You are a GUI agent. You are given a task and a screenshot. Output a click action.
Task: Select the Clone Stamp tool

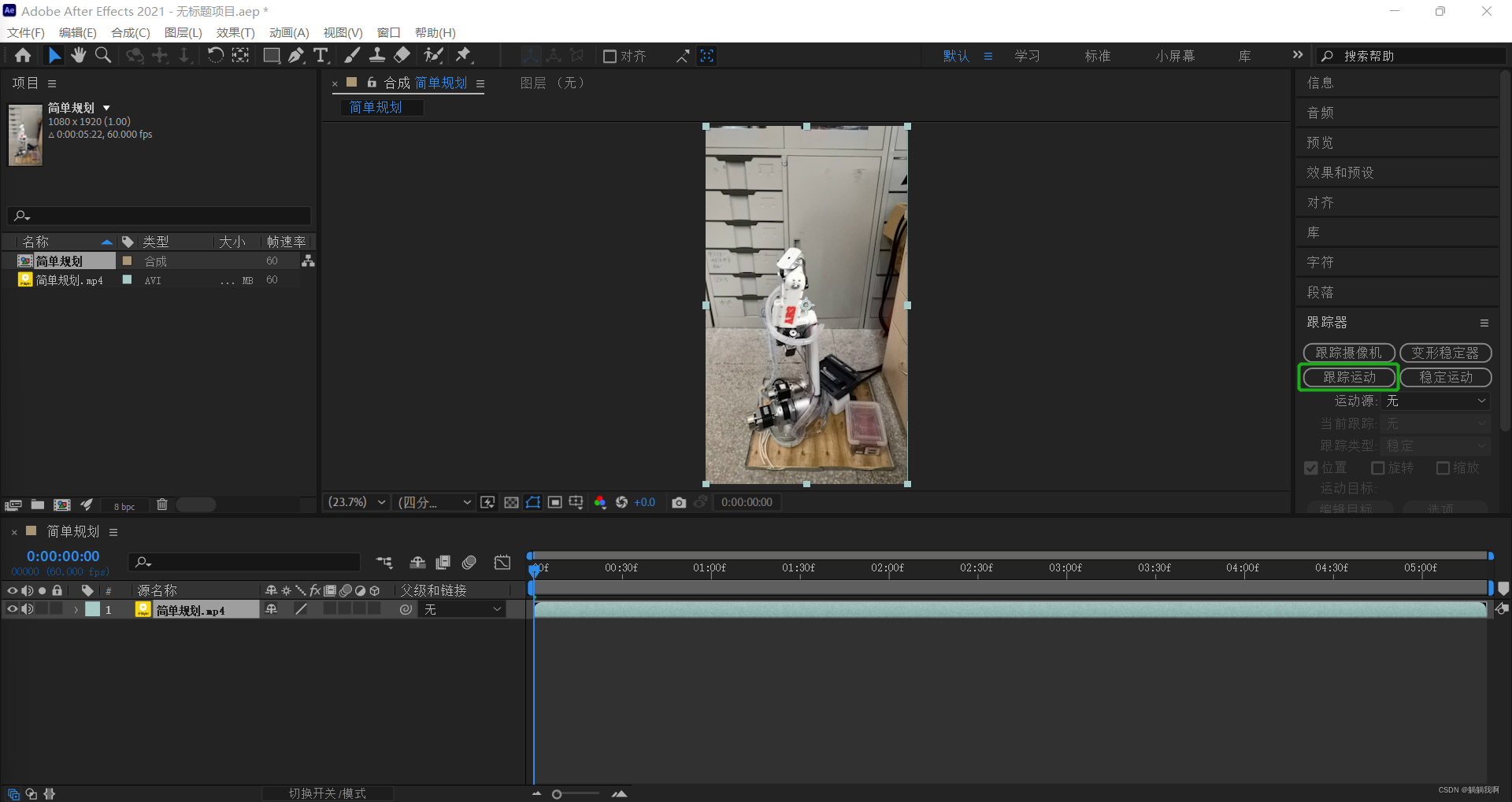click(x=377, y=55)
